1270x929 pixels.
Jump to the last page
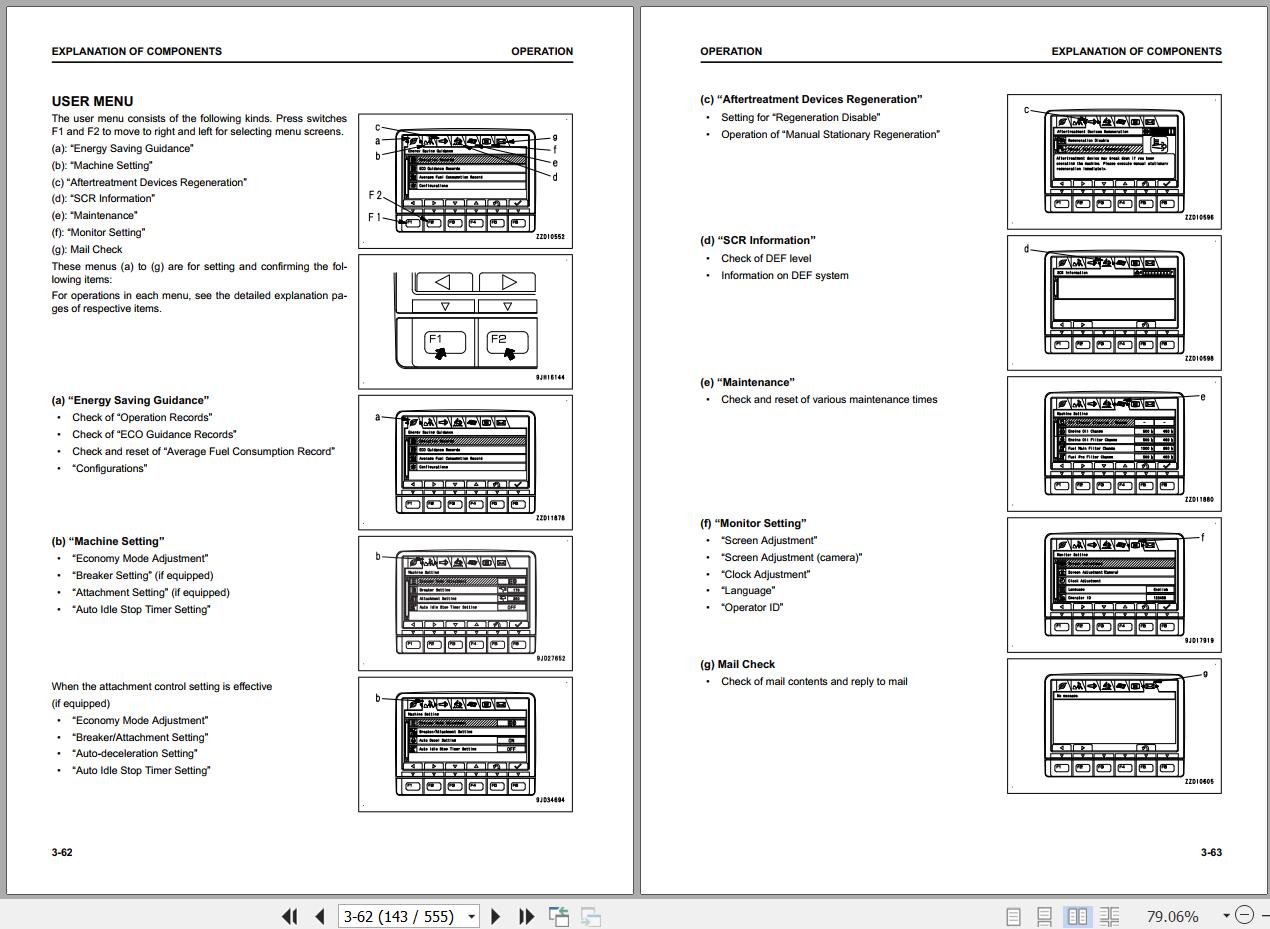526,916
